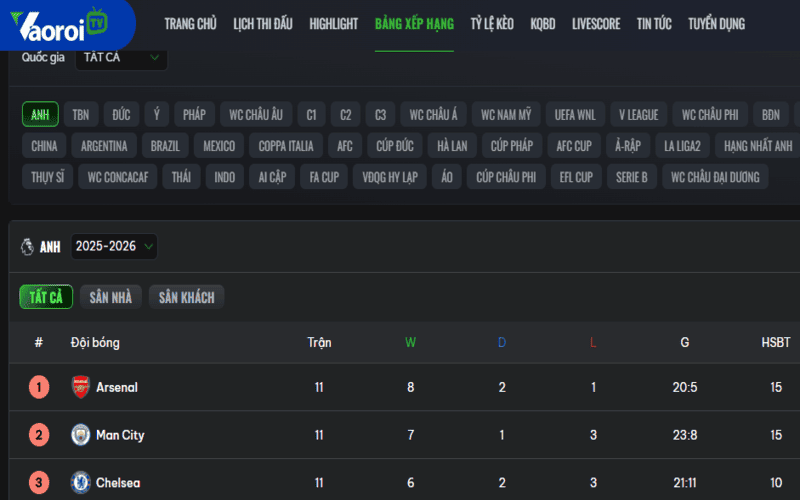This screenshot has width=800, height=500.
Task: Switch standings to SÂN NHÀ
Action: [110, 297]
